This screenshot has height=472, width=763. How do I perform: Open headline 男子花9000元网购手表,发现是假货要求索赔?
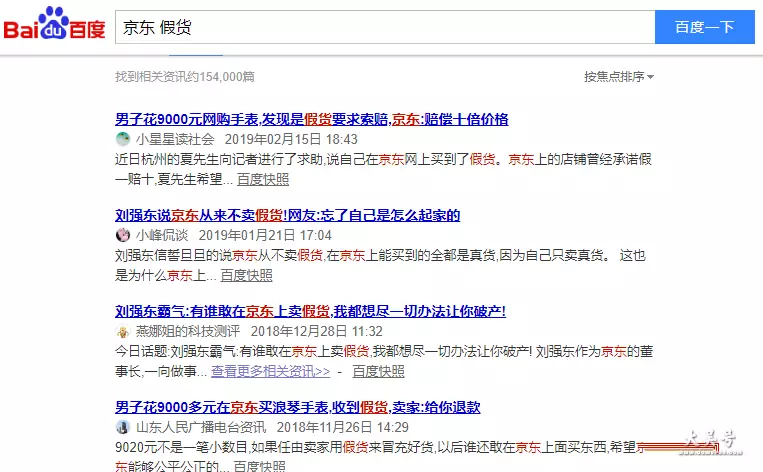coord(311,119)
